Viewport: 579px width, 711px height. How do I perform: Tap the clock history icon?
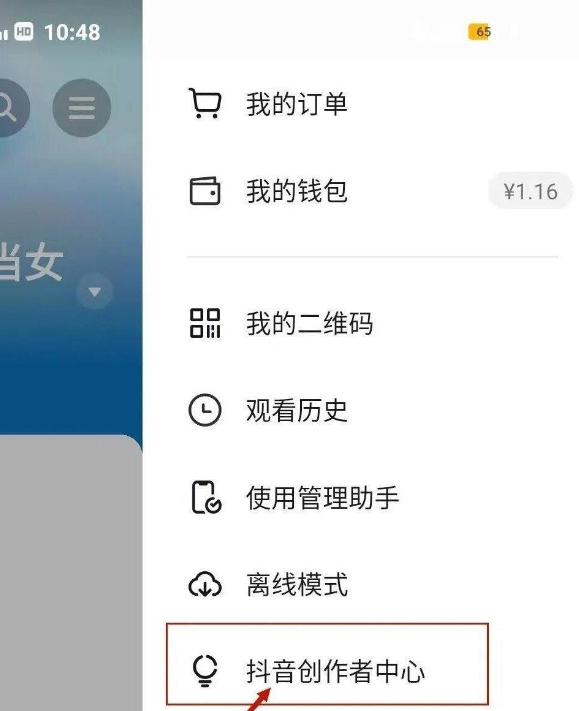[205, 410]
